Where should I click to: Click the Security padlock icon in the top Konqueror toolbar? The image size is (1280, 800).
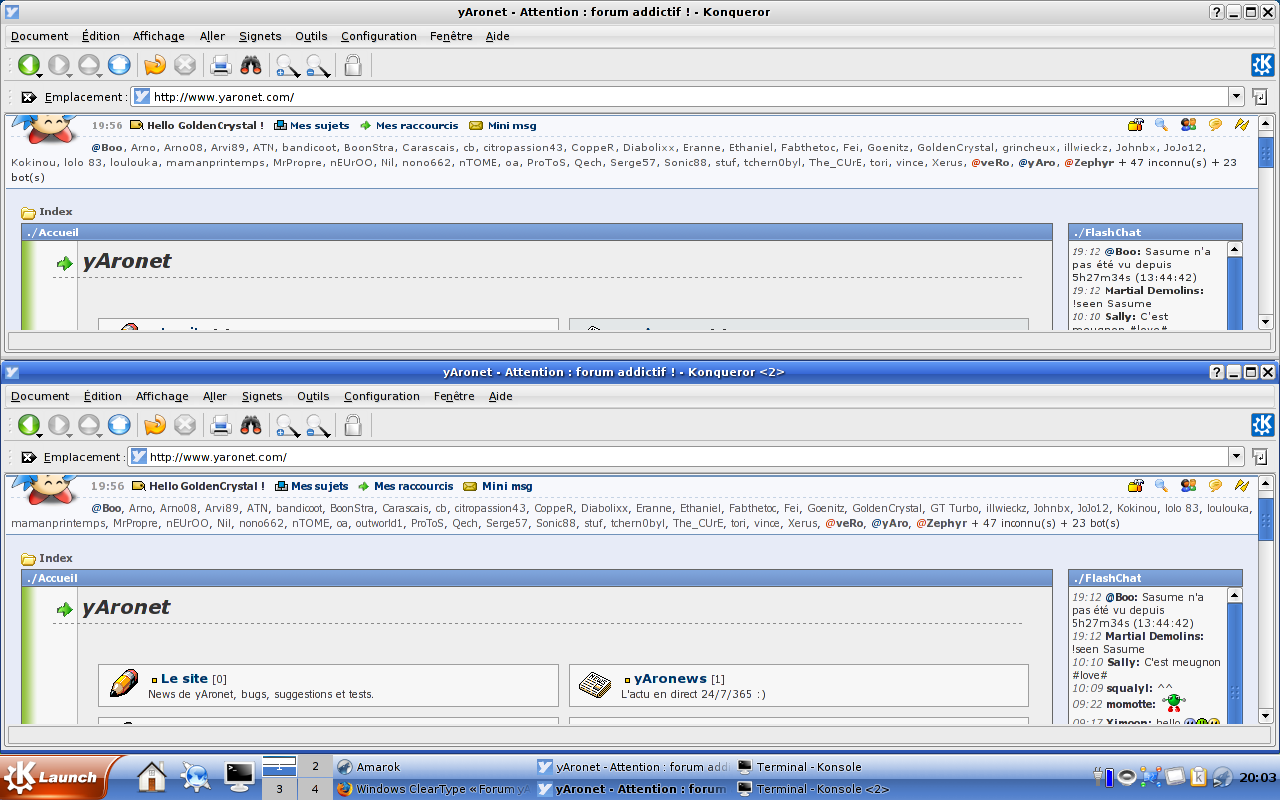point(353,65)
